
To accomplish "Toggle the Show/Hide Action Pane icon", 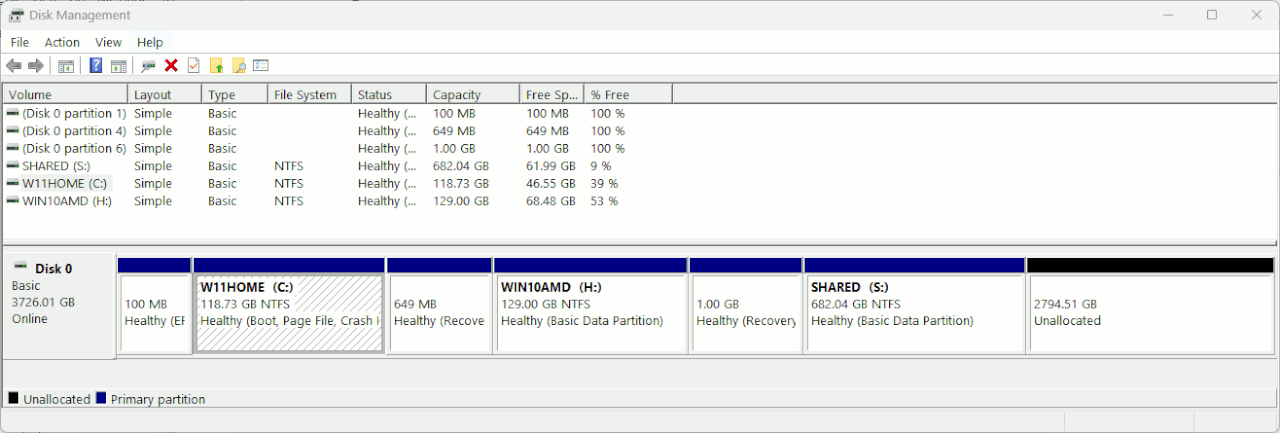I will (118, 66).
